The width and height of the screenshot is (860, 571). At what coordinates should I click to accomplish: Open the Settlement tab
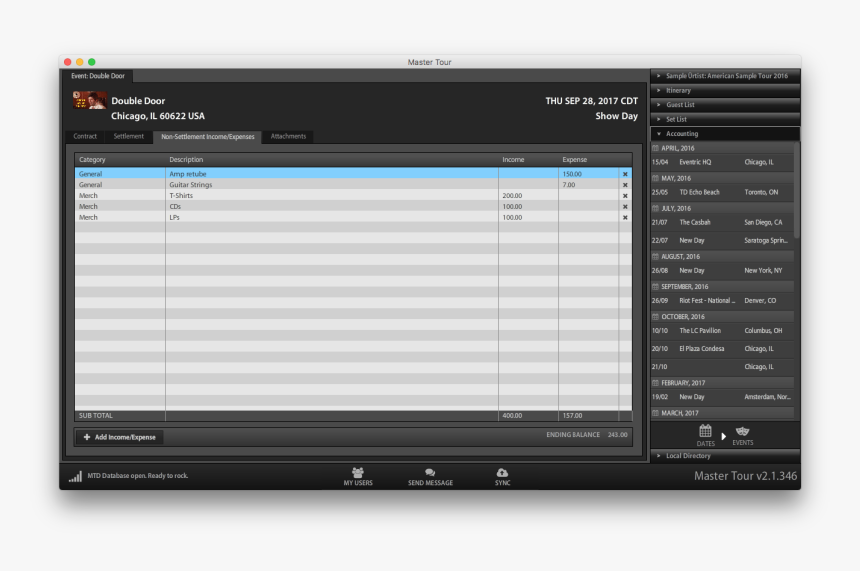128,136
